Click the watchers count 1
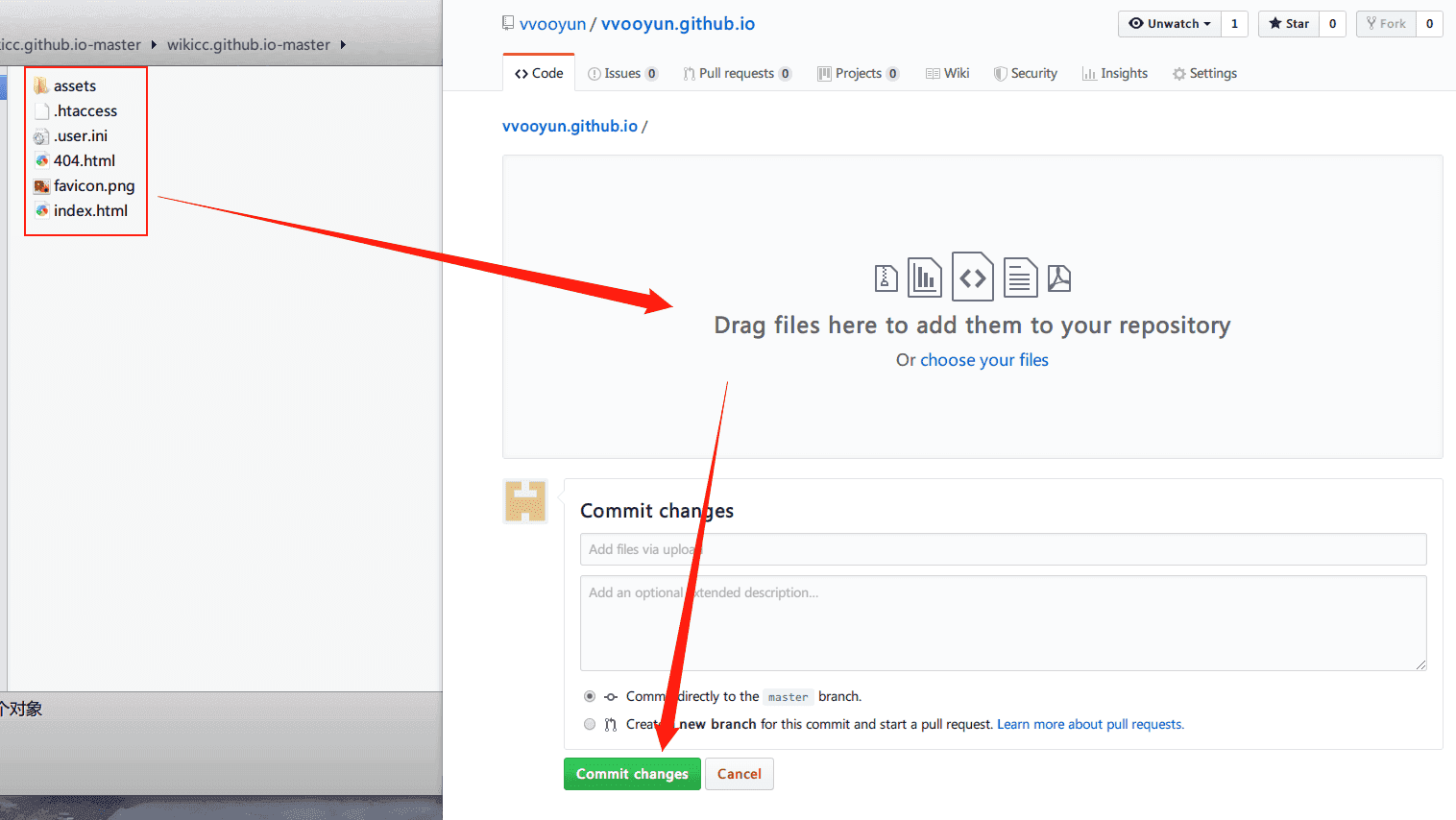 tap(1234, 24)
